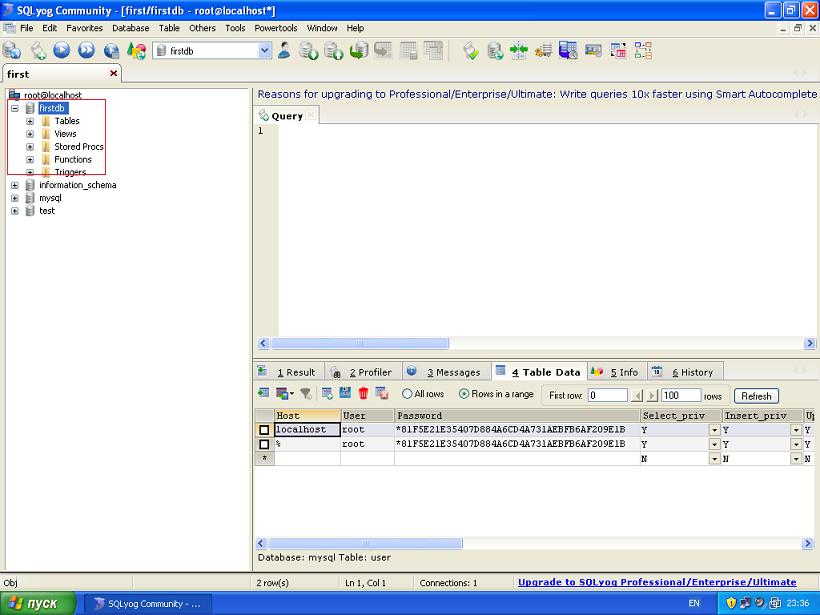Save table data changes with disk icon
The height and width of the screenshot is (615, 820).
pyautogui.click(x=345, y=393)
